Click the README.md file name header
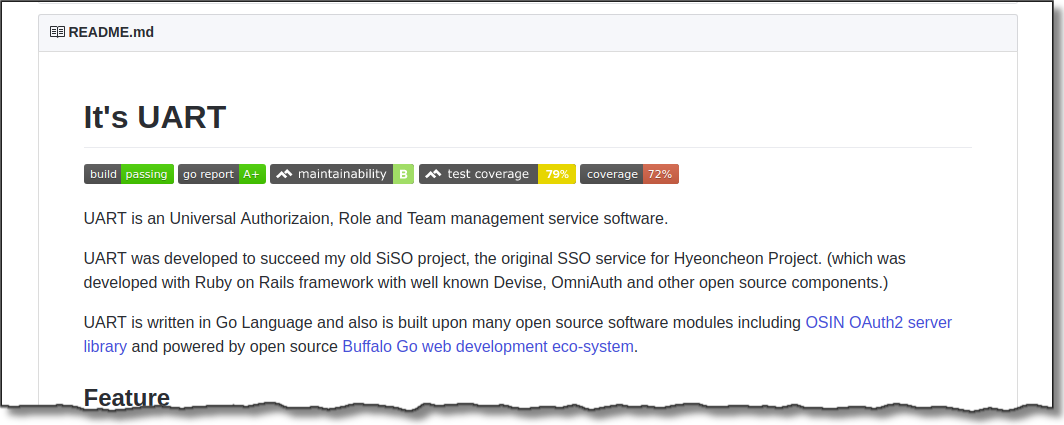The width and height of the screenshot is (1064, 425). click(x=111, y=32)
